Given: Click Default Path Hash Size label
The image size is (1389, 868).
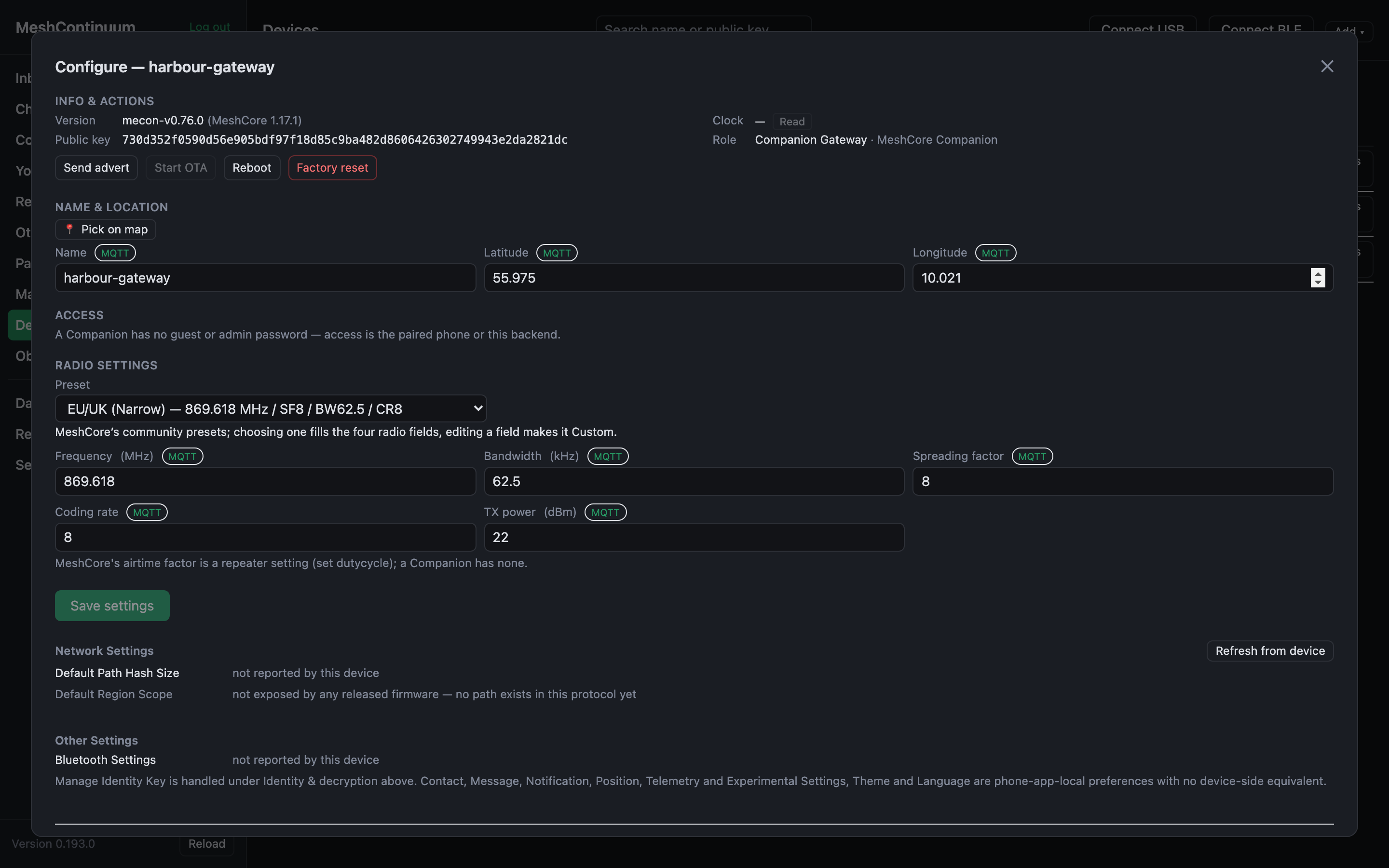Looking at the screenshot, I should [x=117, y=673].
